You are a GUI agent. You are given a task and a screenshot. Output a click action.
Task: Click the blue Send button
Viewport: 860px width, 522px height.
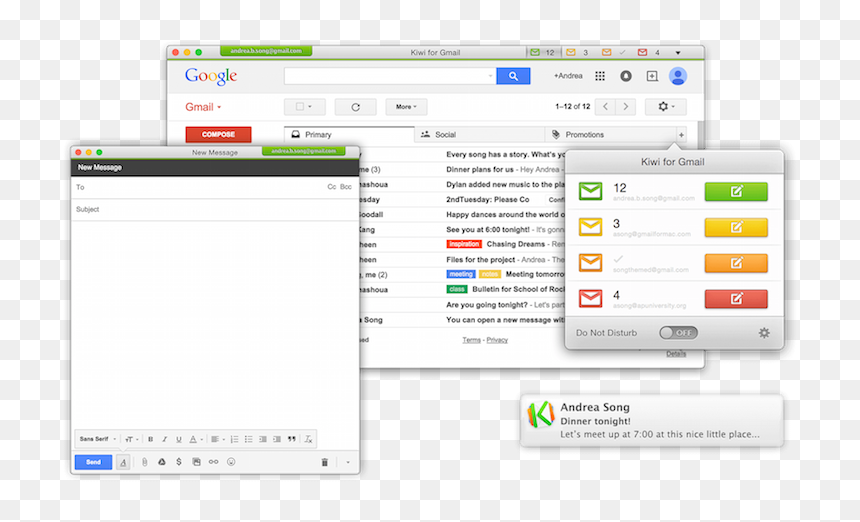[x=93, y=462]
